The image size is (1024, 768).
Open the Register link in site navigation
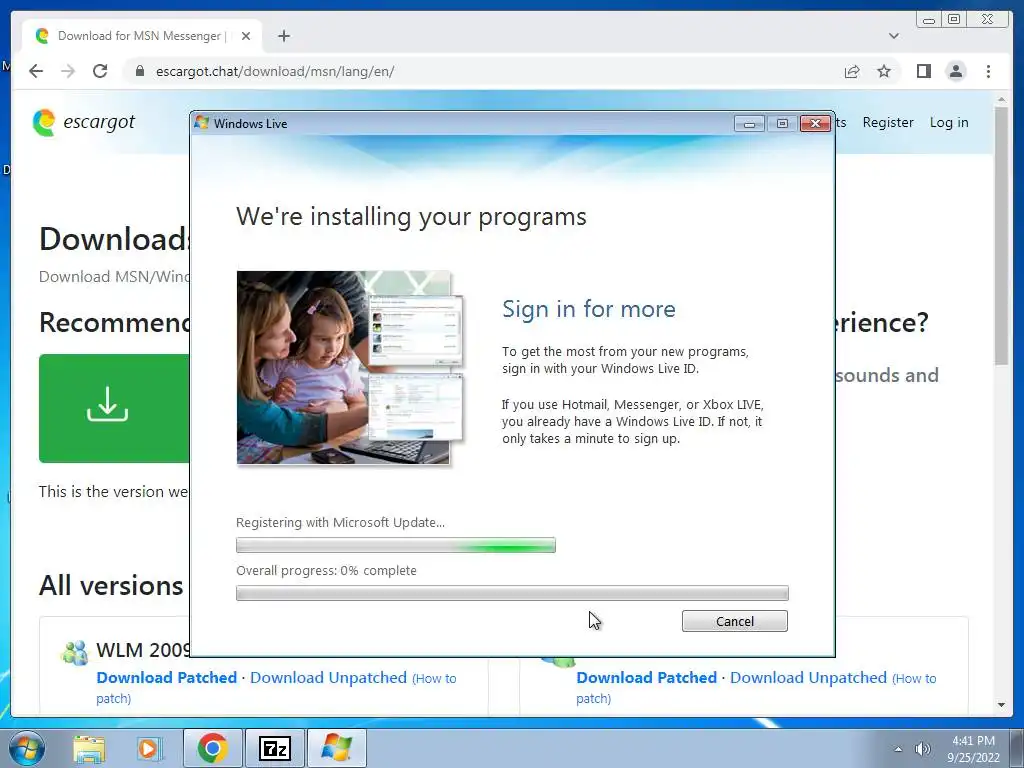point(888,122)
